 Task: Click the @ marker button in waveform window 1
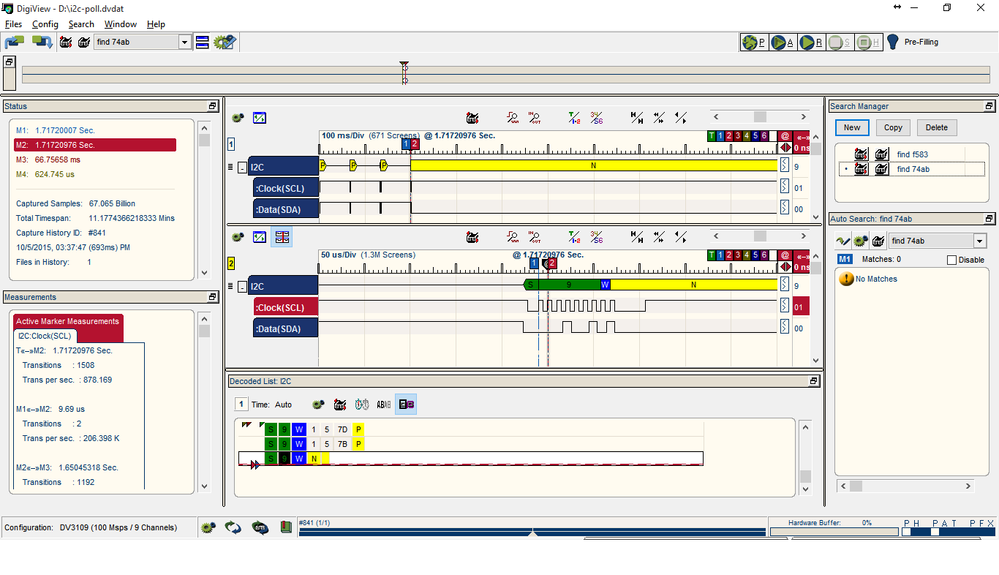coord(785,136)
